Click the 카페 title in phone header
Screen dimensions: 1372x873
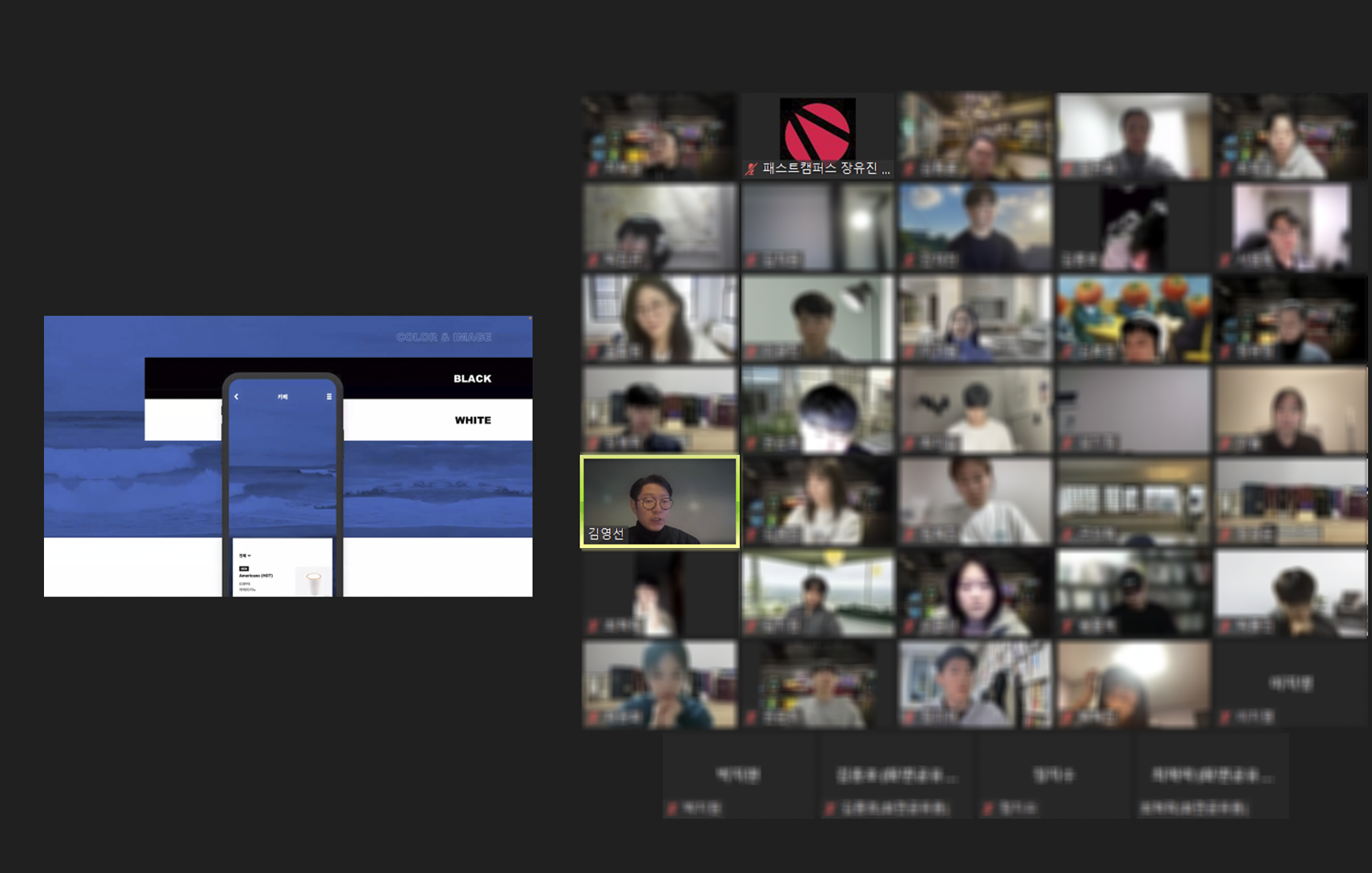[x=282, y=397]
